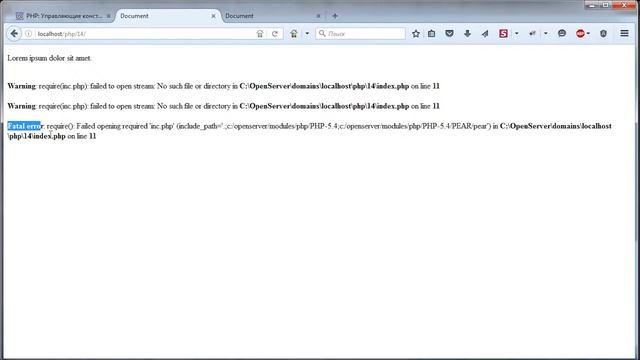Go back with the back arrow button
Image resolution: width=640 pixels, height=360 pixels.
tap(14, 33)
